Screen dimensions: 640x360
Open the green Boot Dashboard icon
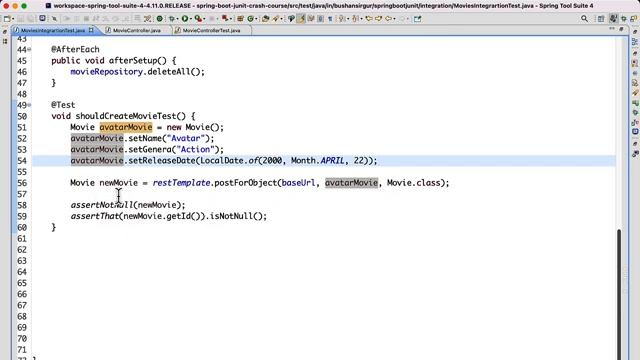click(x=160, y=19)
